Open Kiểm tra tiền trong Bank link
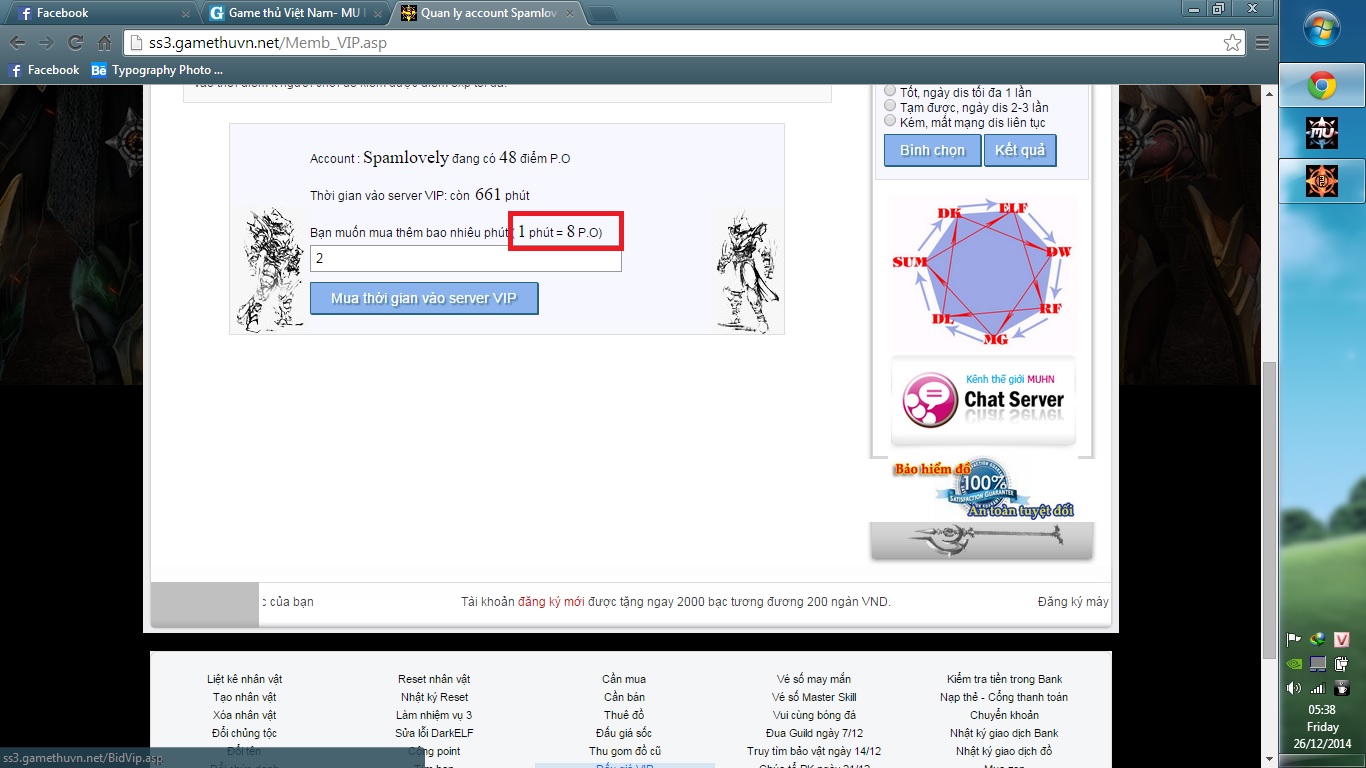This screenshot has width=1366, height=768. [x=1004, y=679]
